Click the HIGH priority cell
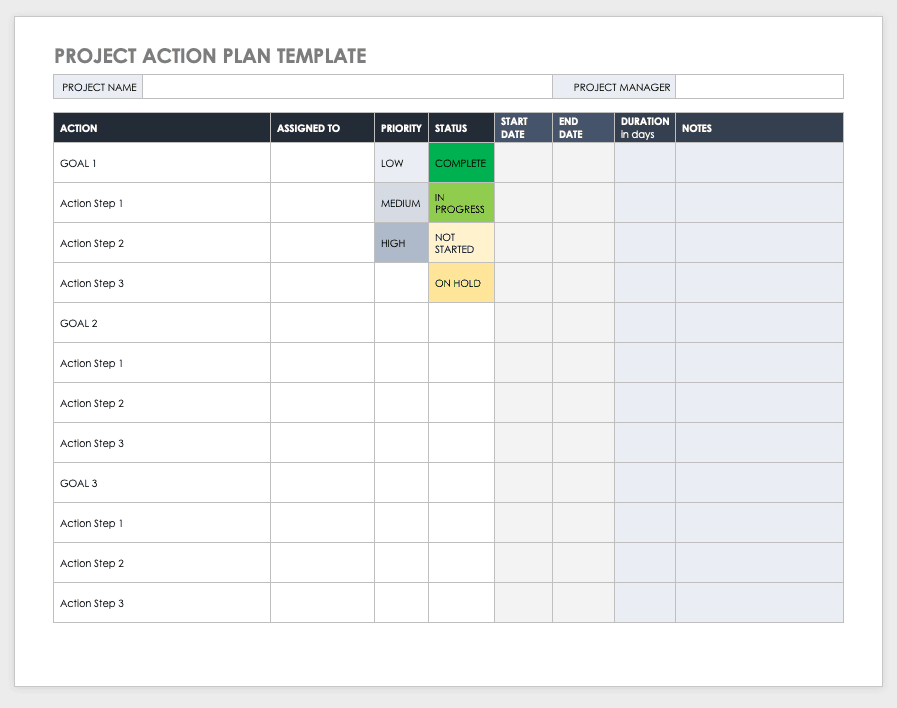 [401, 243]
